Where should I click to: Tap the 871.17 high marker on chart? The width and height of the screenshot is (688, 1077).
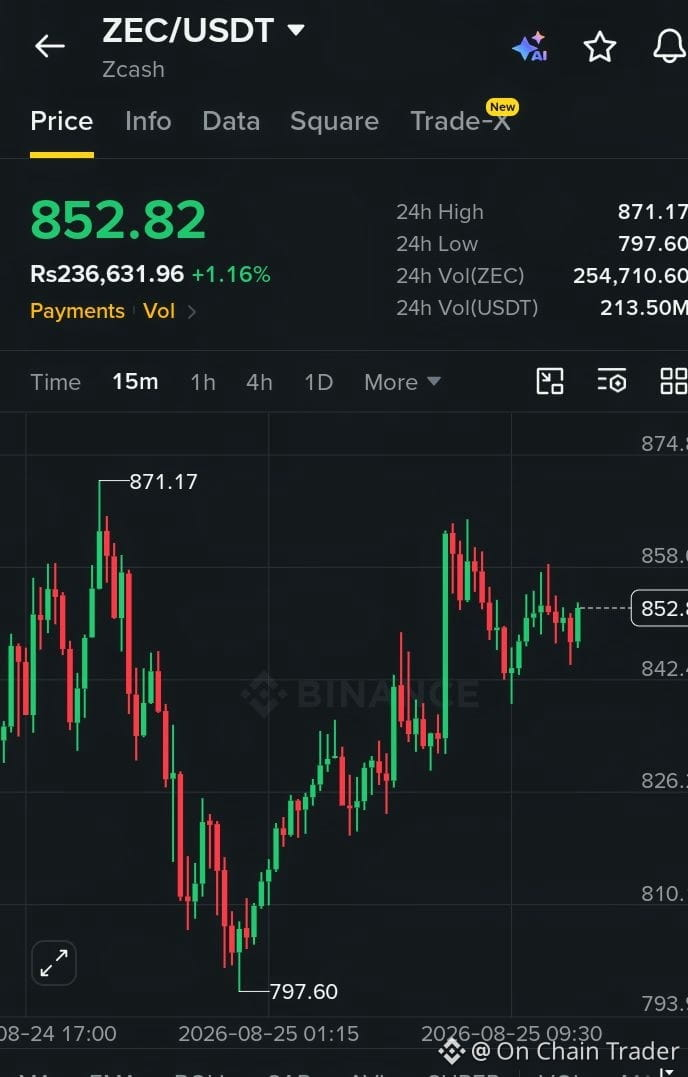(x=163, y=481)
